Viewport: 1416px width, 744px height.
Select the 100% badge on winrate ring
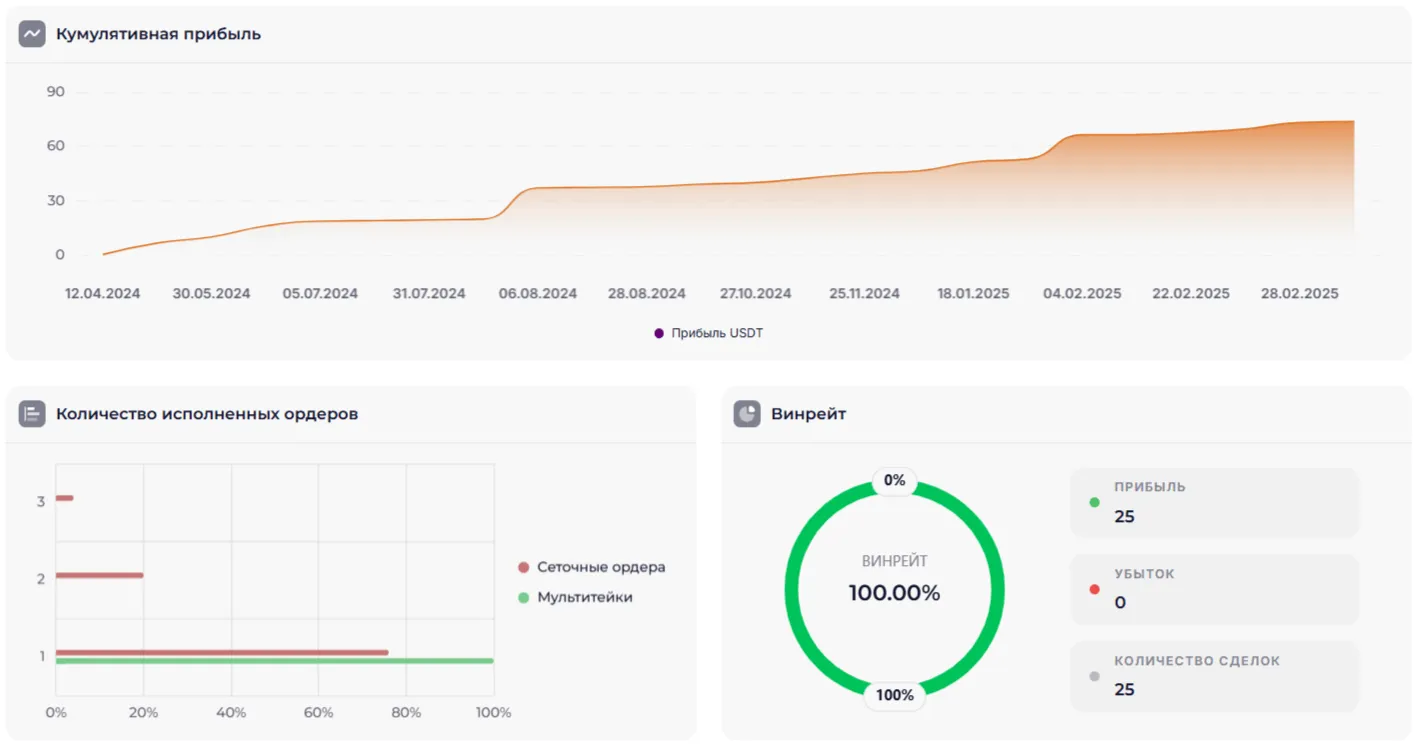click(x=894, y=695)
